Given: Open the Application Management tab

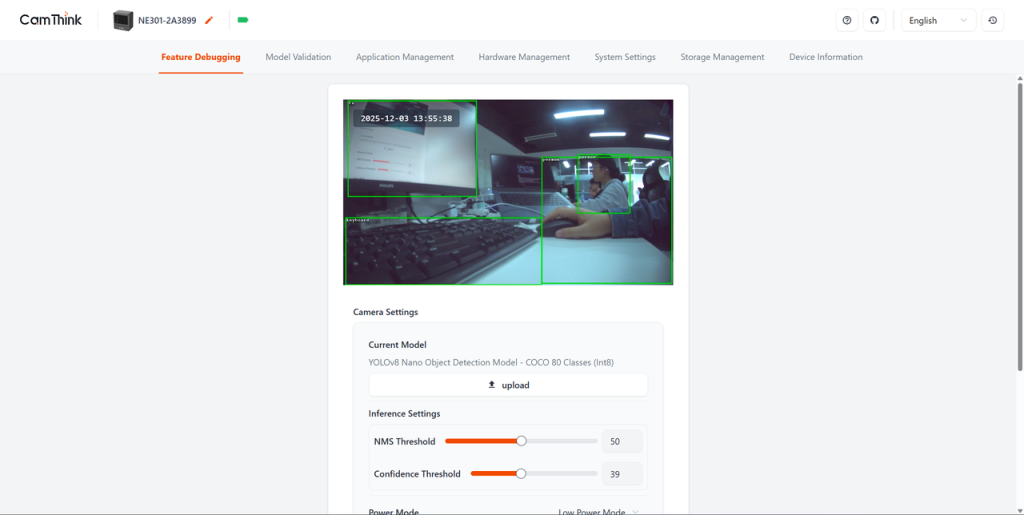Looking at the screenshot, I should [x=404, y=57].
